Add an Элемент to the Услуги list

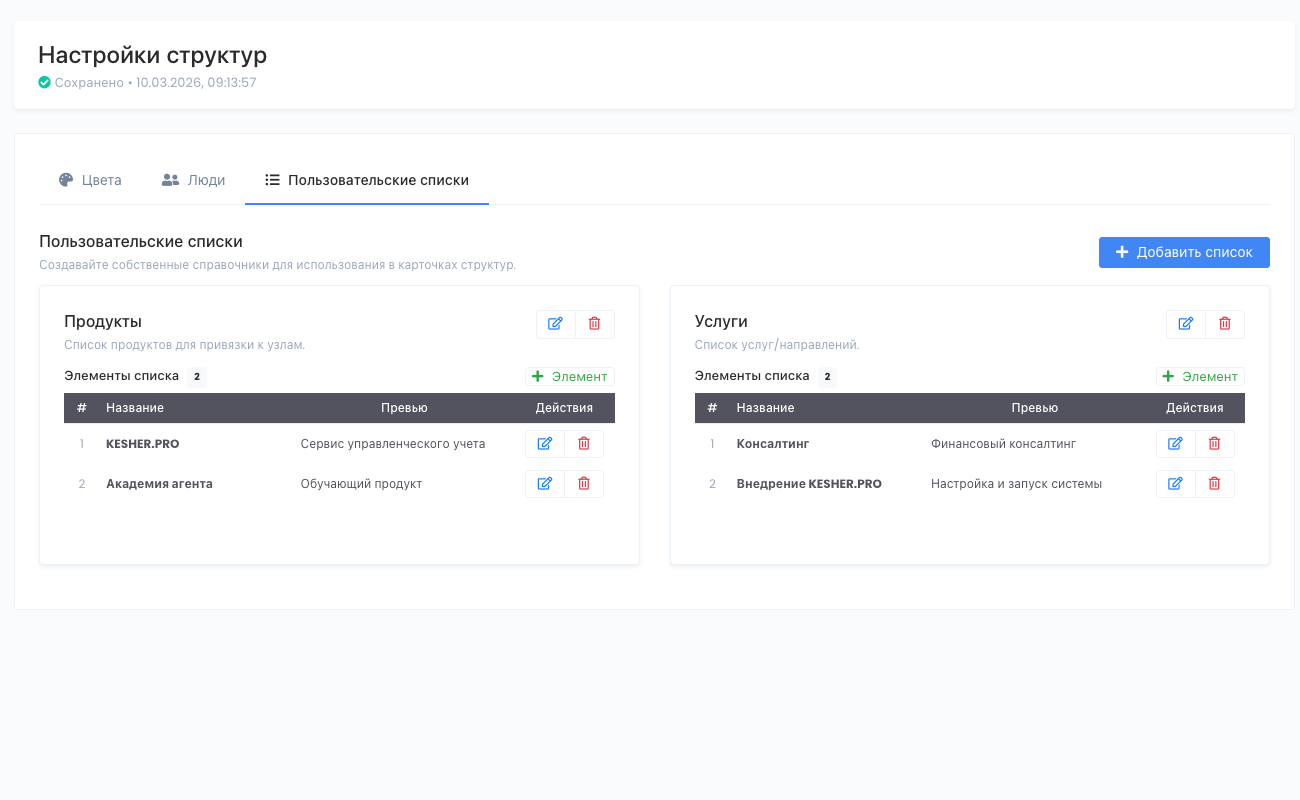coord(1200,377)
